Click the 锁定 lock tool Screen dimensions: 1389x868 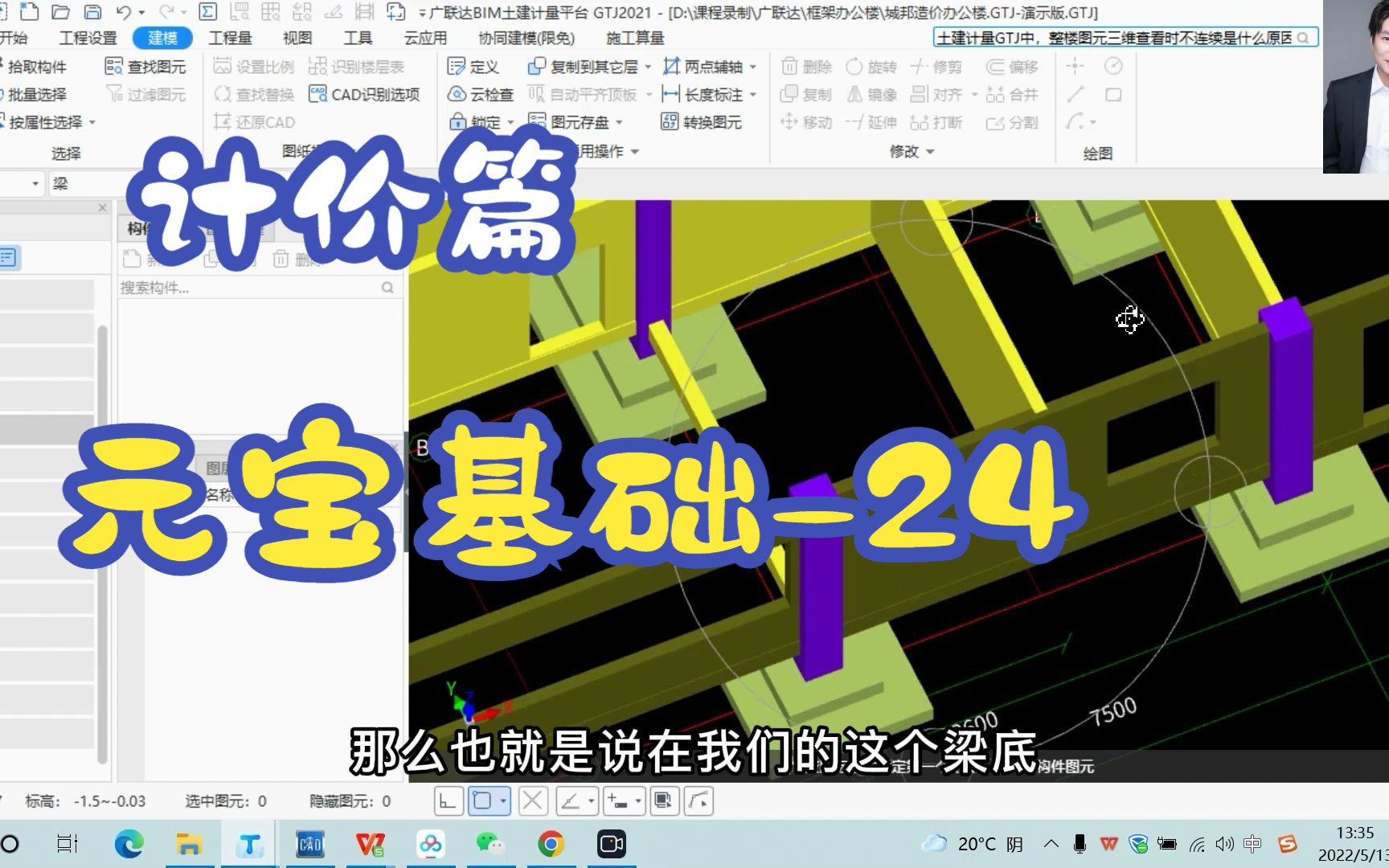(475, 121)
